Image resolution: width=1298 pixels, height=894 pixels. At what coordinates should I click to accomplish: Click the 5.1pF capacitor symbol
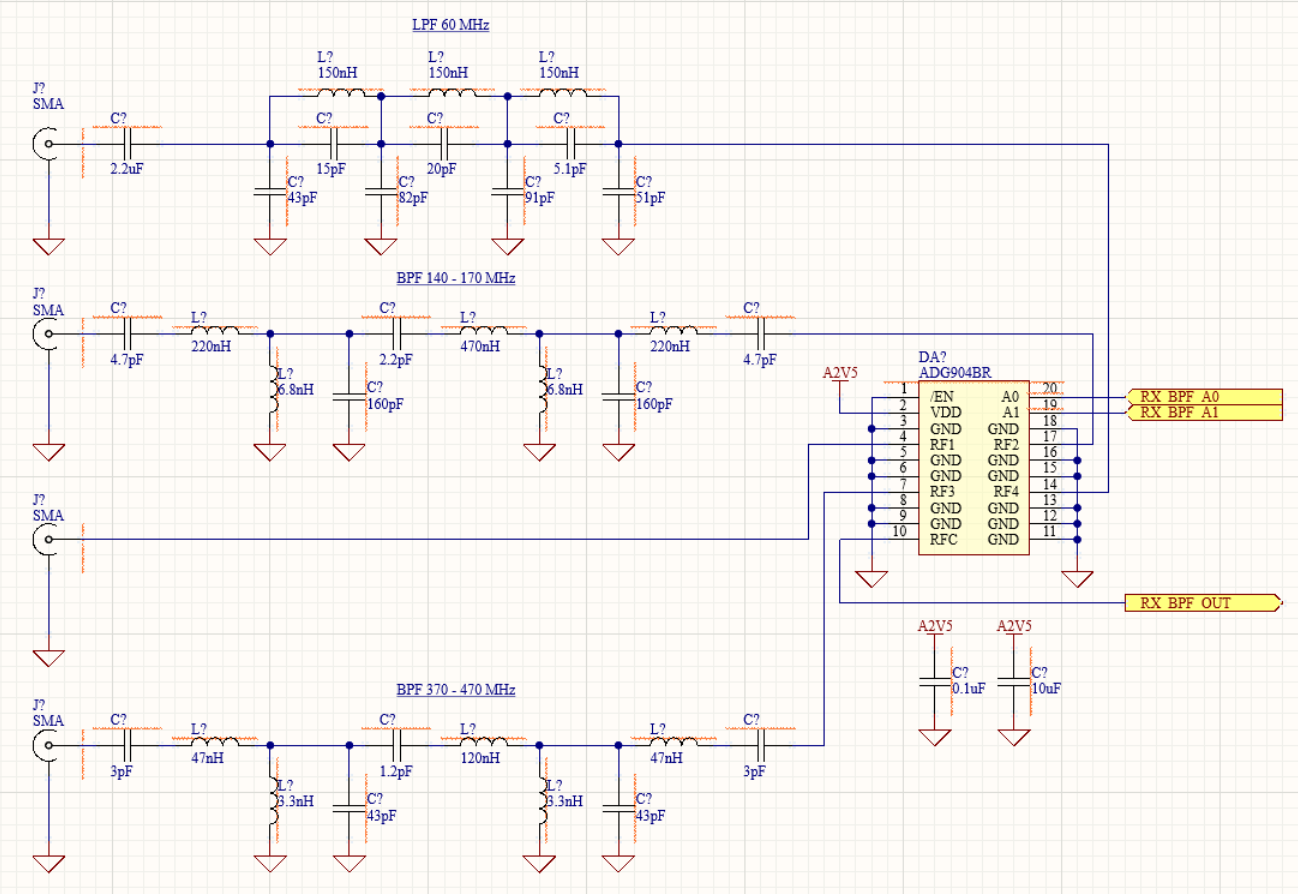coord(568,144)
